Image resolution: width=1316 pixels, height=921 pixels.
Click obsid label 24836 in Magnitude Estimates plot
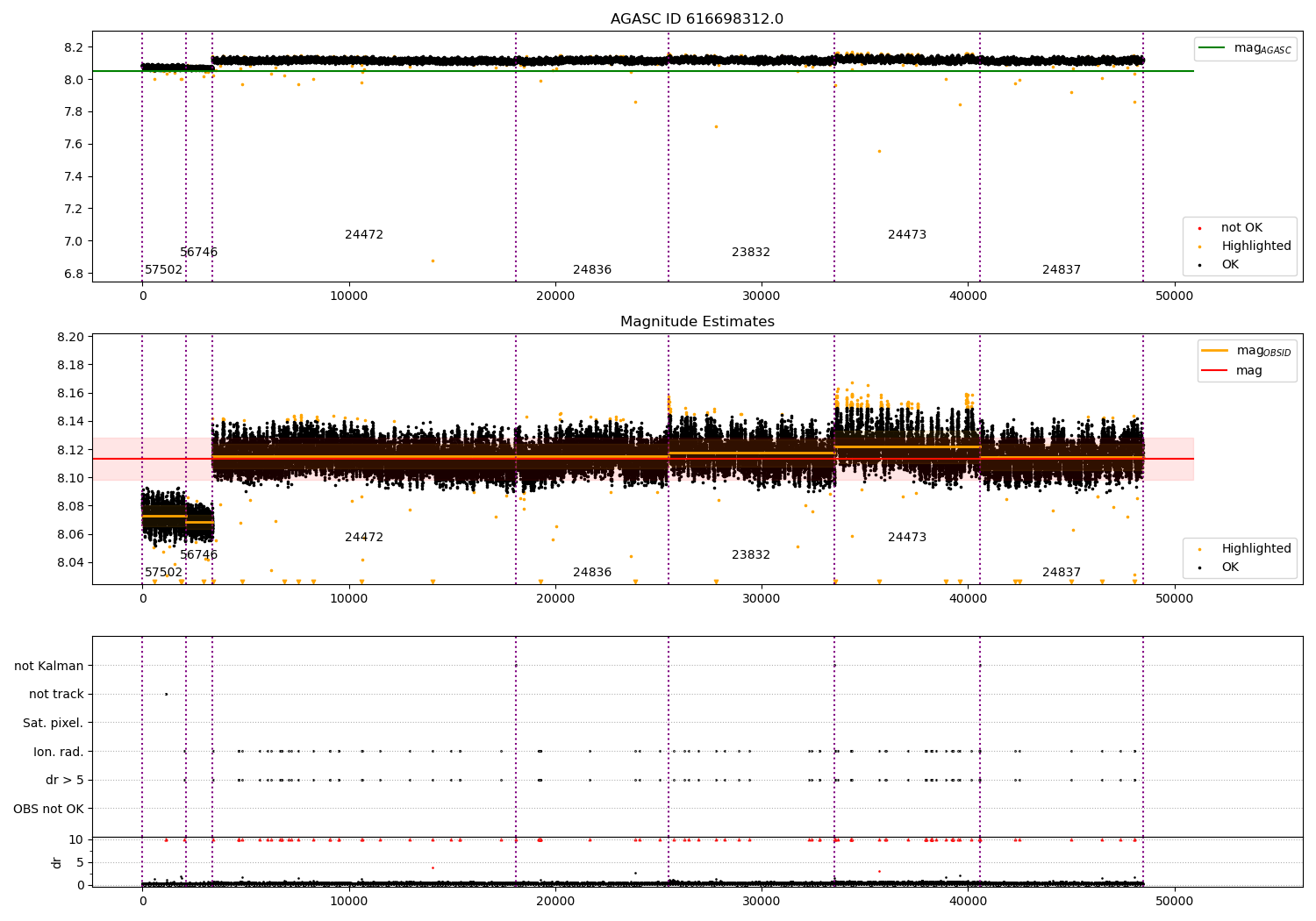(592, 573)
